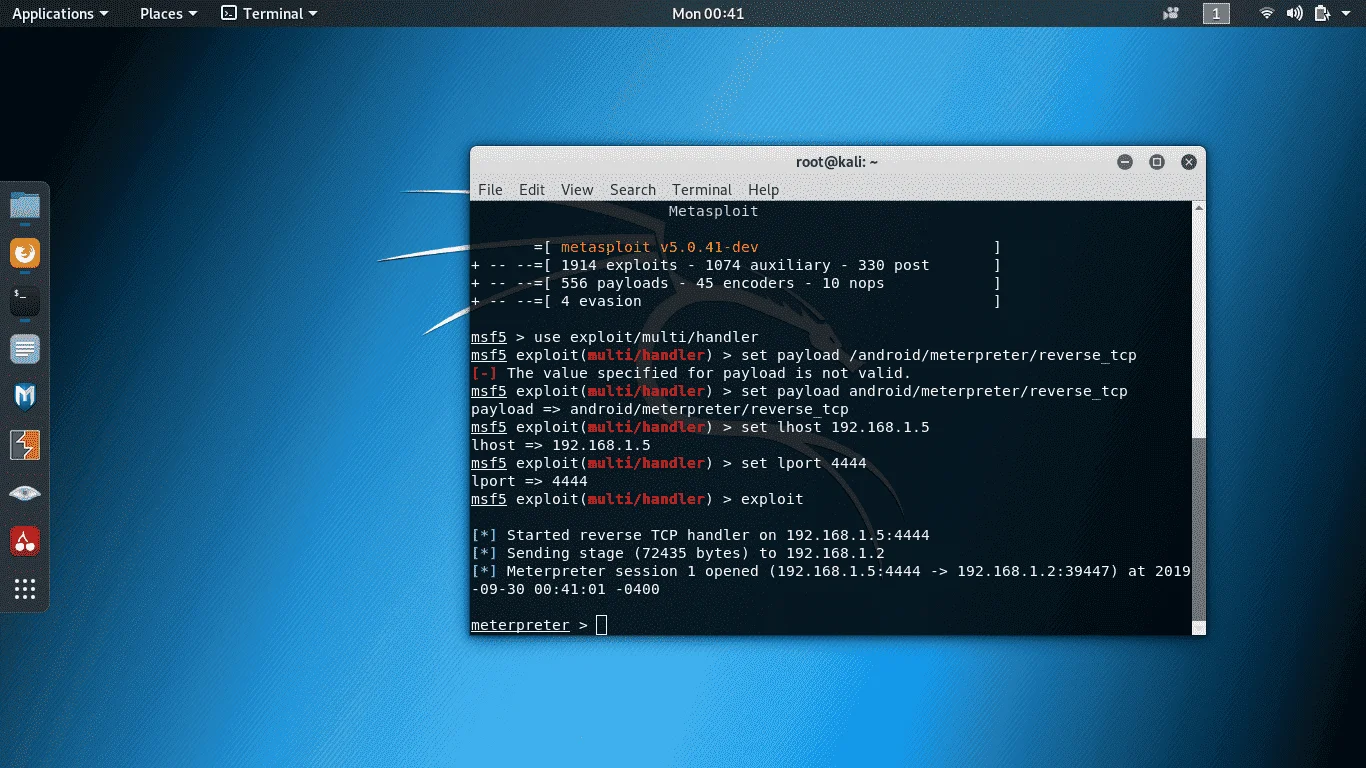Click the eye icon in the dock

(x=25, y=493)
